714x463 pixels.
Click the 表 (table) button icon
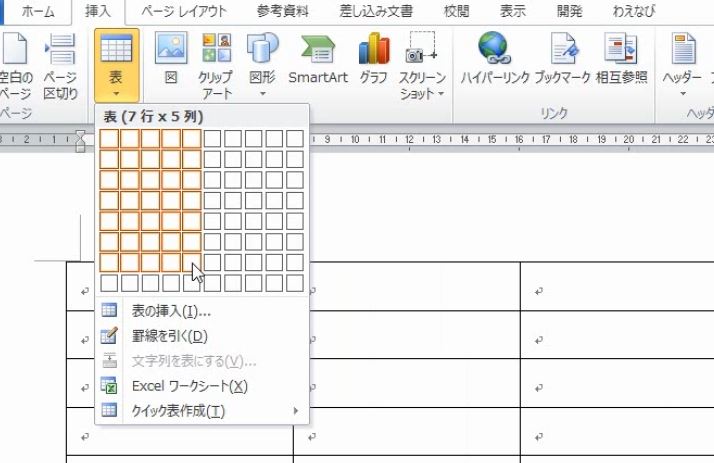tap(116, 49)
